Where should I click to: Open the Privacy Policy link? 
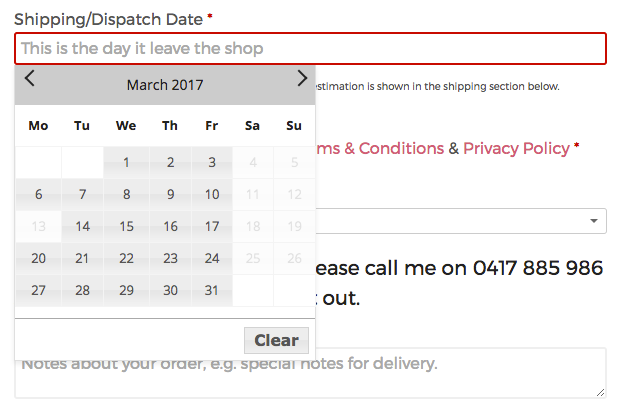[x=516, y=148]
